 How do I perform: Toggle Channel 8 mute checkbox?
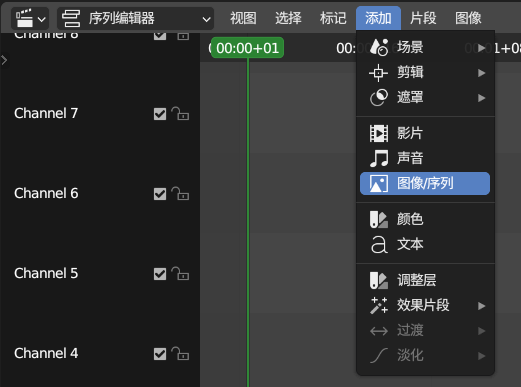(x=160, y=35)
